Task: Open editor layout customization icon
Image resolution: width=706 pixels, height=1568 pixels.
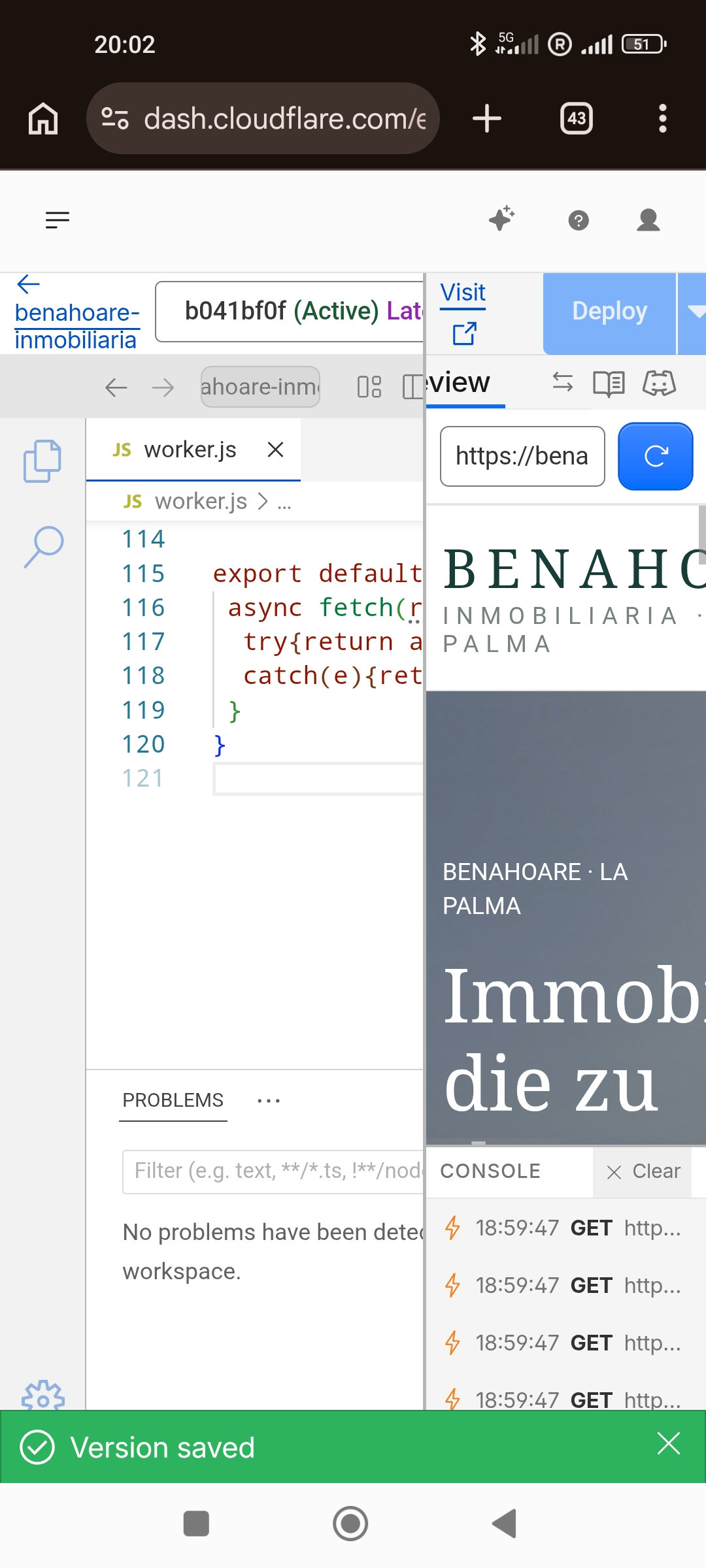Action: pyautogui.click(x=369, y=387)
